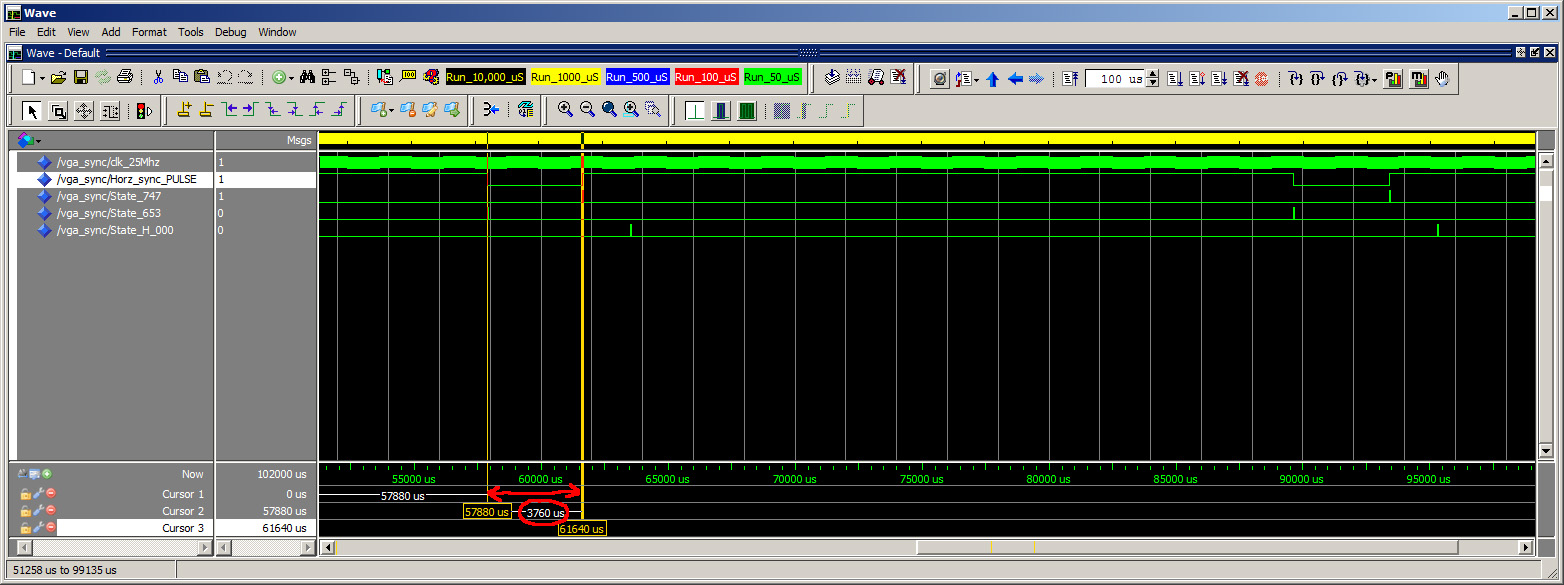Image resolution: width=1564 pixels, height=585 pixels.
Task: Expand the green Add dropdown arrow
Action: 291,79
